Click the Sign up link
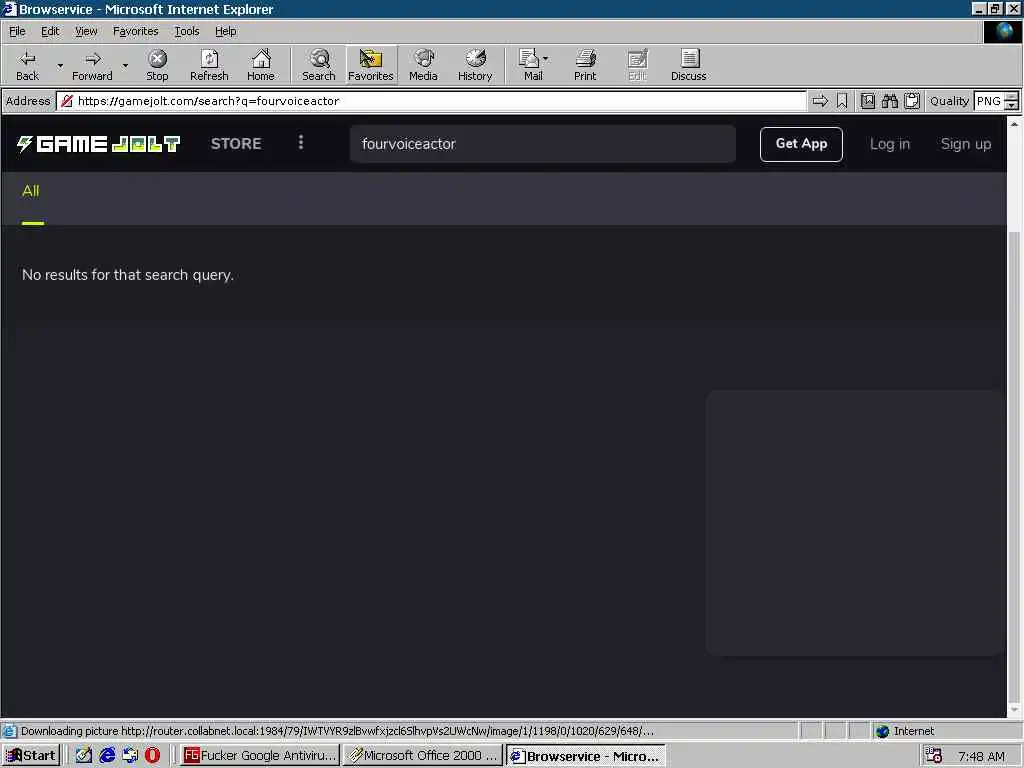Screen dimensions: 1024x768 [966, 144]
